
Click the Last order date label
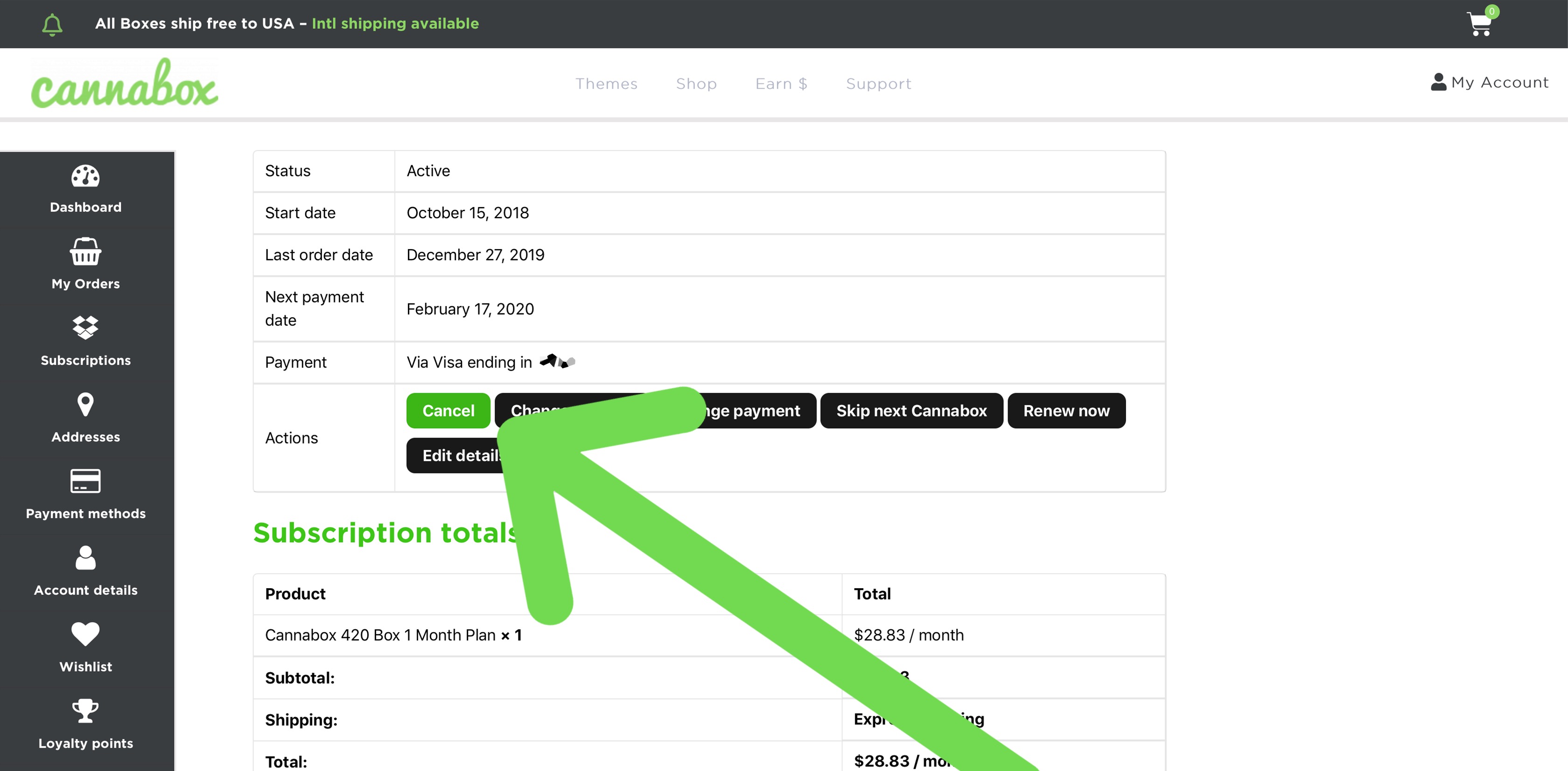point(318,255)
